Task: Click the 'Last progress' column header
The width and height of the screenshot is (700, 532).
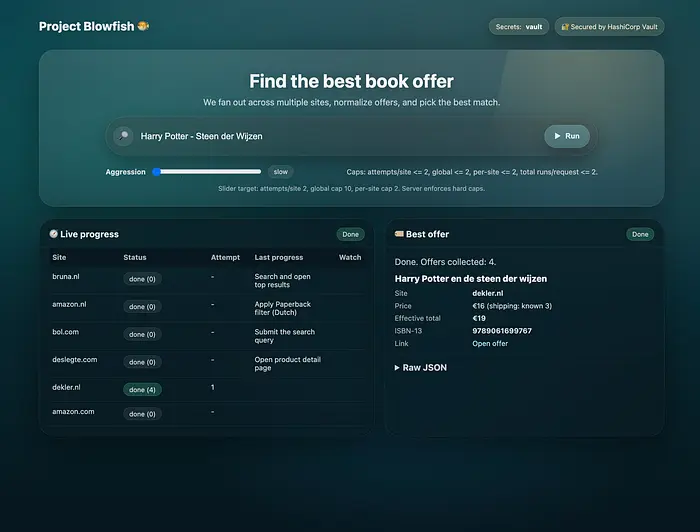Action: point(279,257)
